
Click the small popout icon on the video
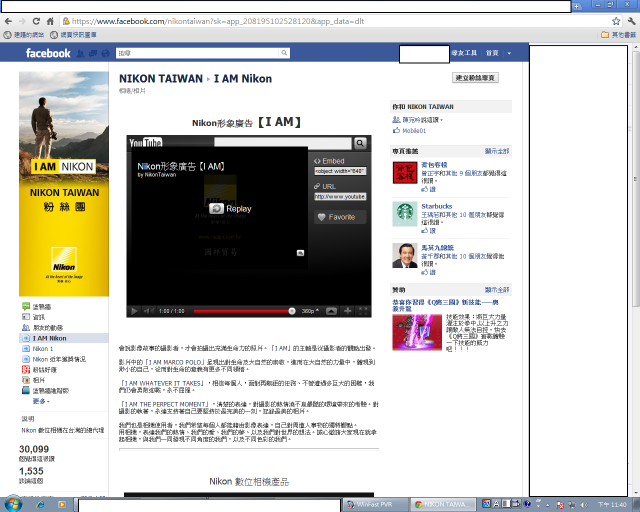[300, 253]
